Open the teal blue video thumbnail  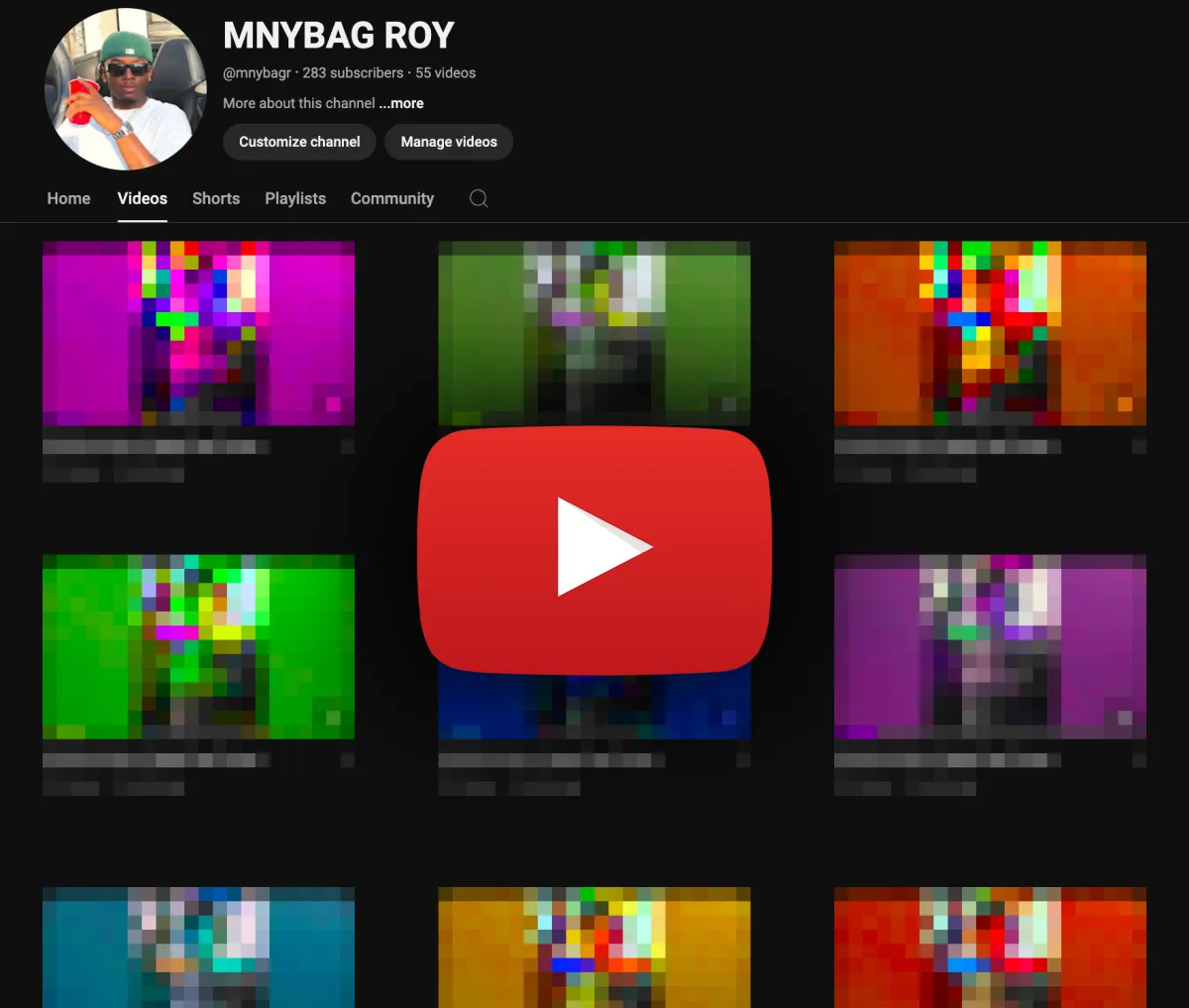point(198,947)
